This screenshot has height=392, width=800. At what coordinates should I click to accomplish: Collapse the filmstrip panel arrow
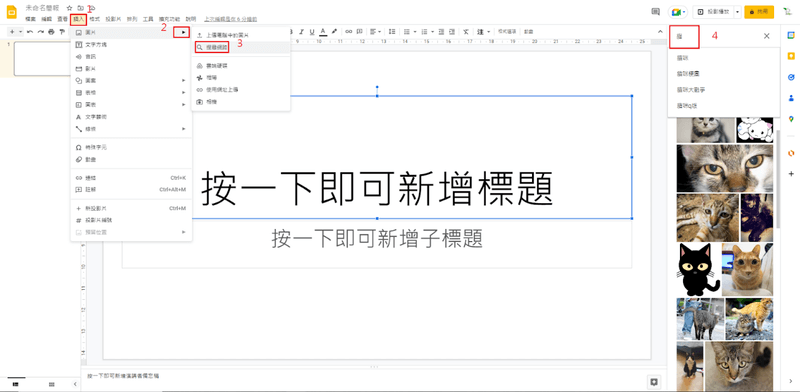click(x=76, y=384)
